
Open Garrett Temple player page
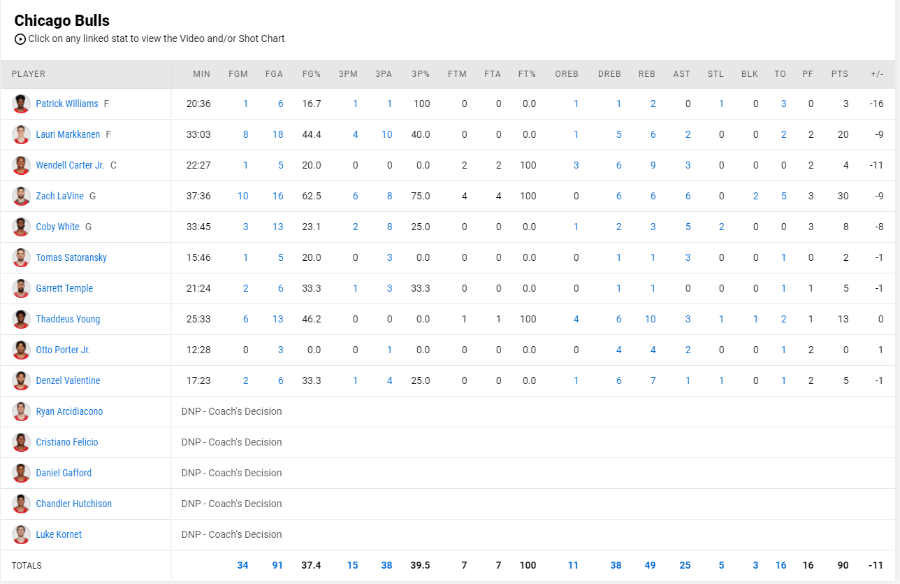tap(64, 288)
